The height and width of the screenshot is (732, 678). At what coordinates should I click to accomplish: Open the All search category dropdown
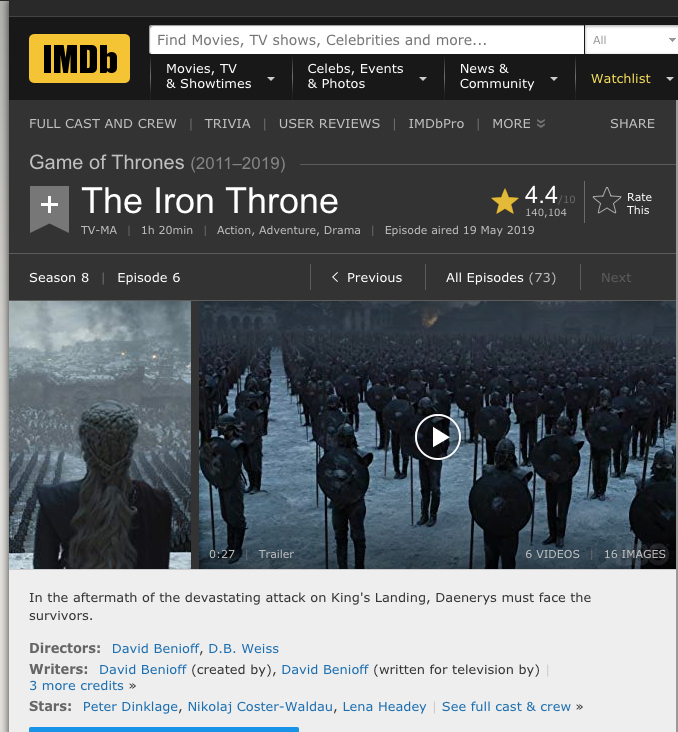[x=631, y=40]
